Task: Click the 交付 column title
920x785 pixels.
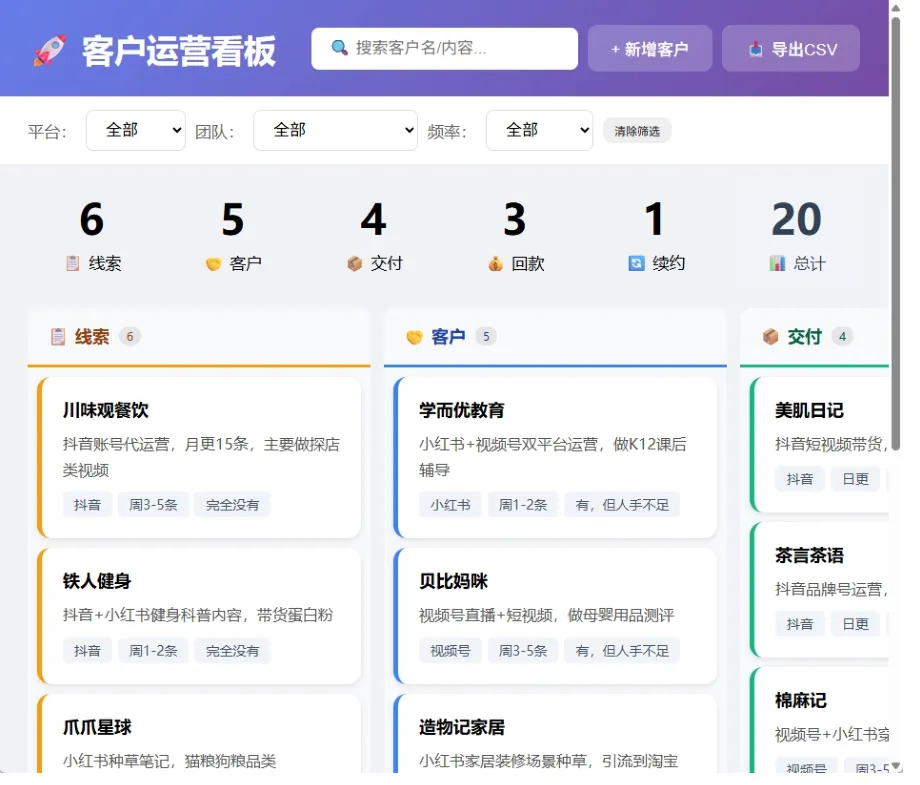Action: (804, 337)
